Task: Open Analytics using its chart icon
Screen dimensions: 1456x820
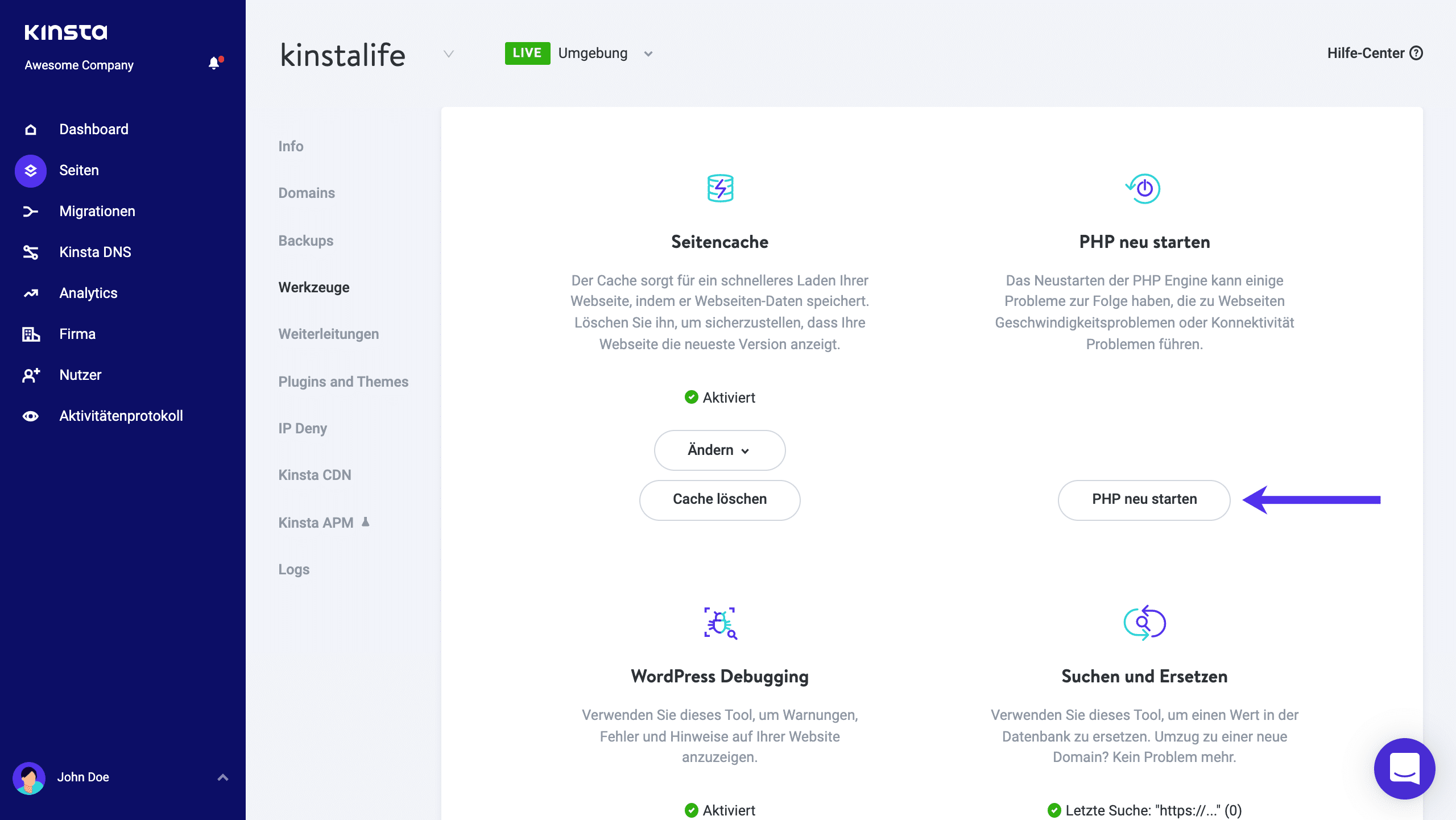Action: pos(30,293)
